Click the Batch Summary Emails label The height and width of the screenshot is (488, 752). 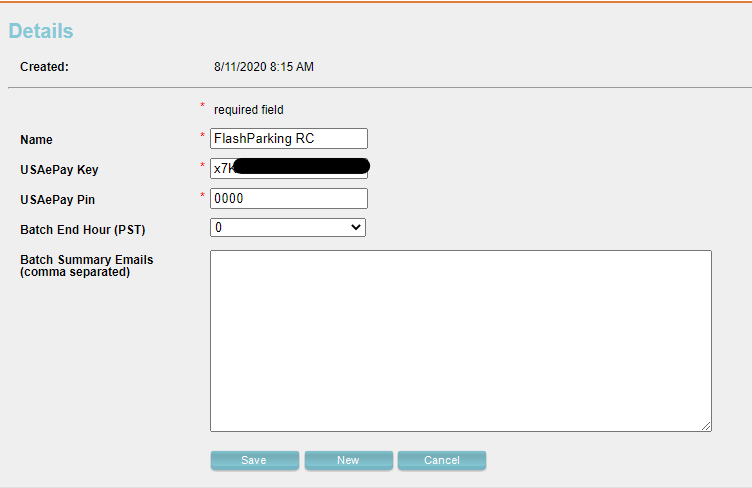[86, 260]
